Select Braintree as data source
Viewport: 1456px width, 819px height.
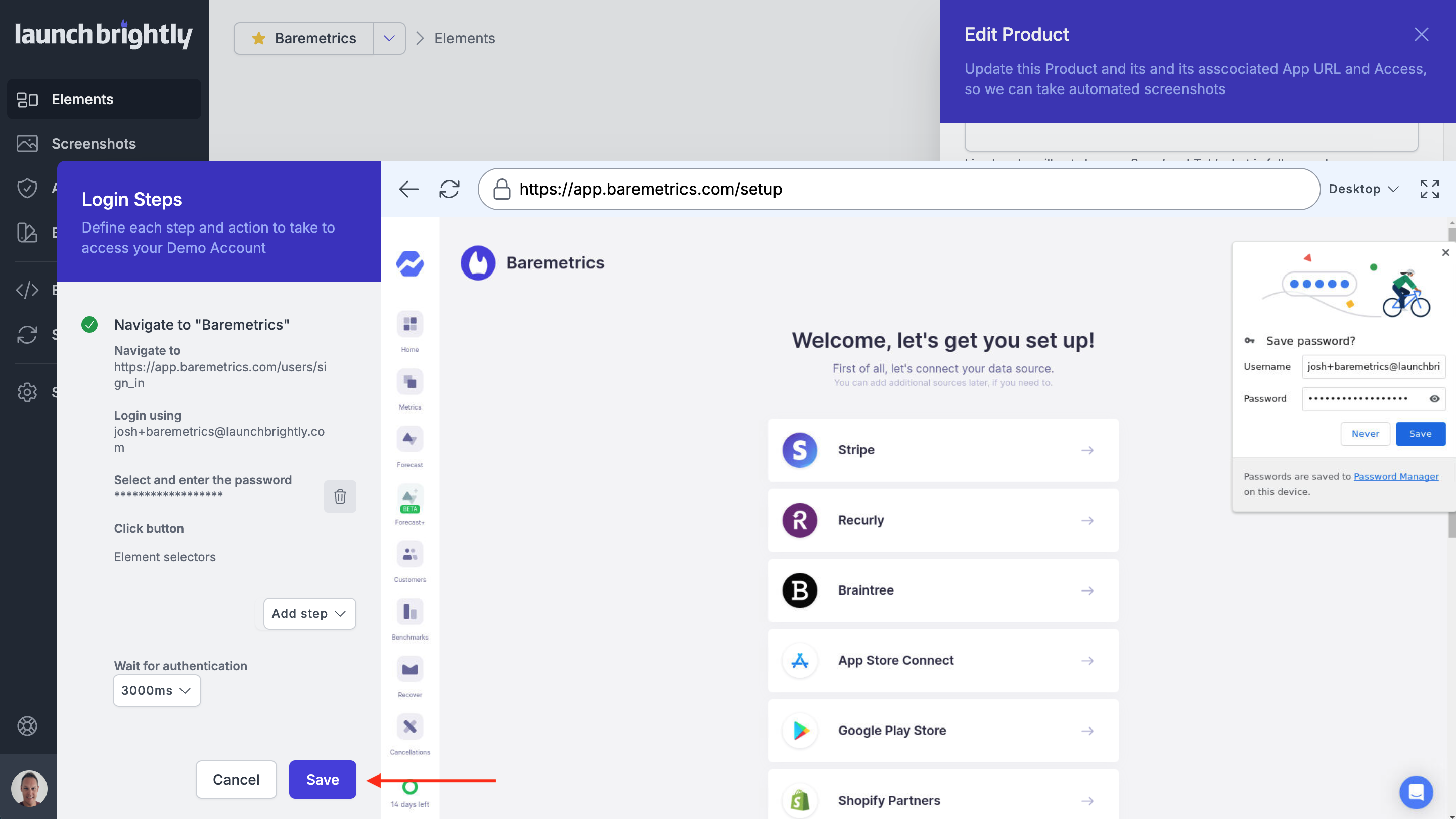(943, 590)
